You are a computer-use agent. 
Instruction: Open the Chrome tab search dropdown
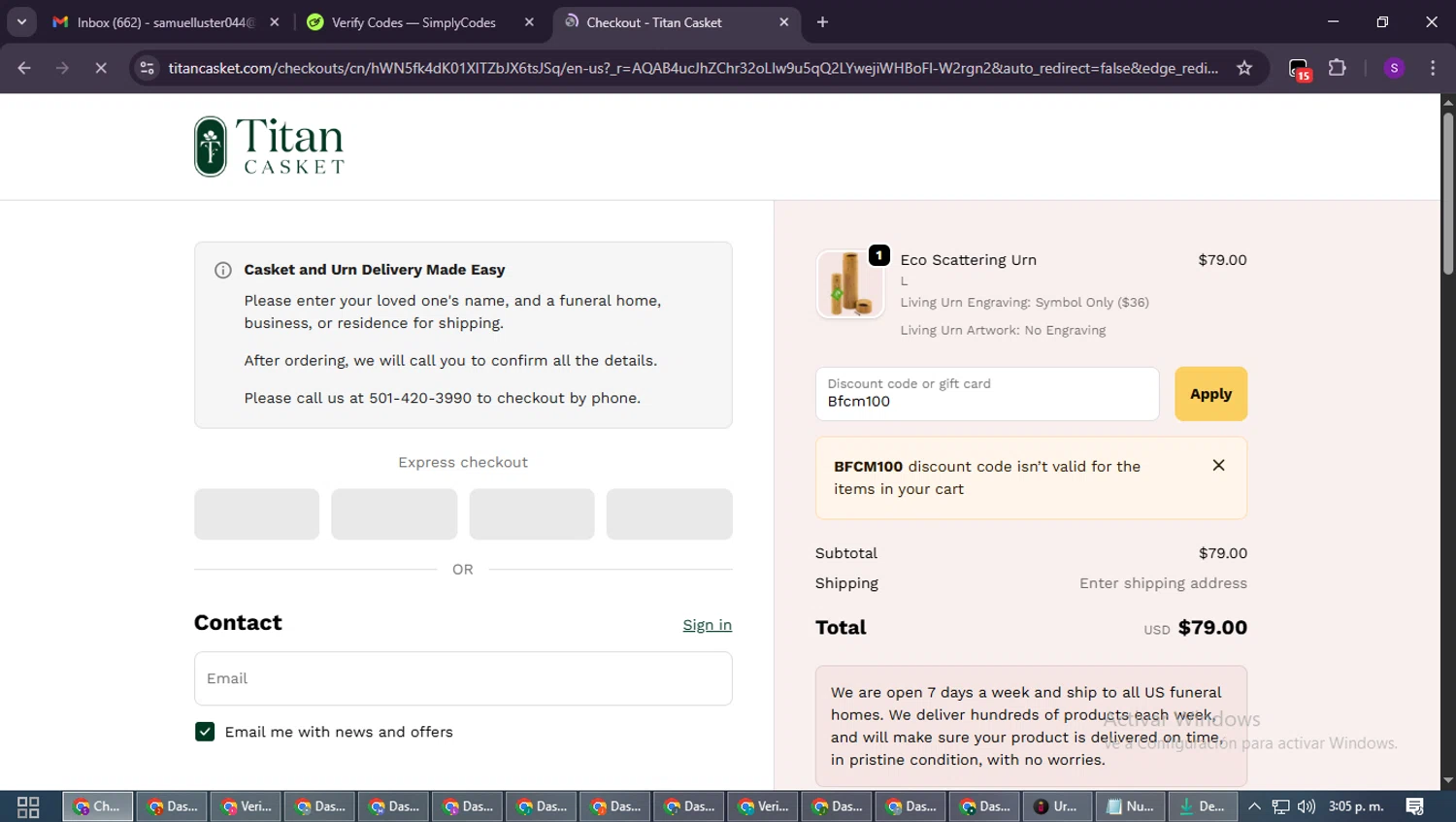click(21, 21)
